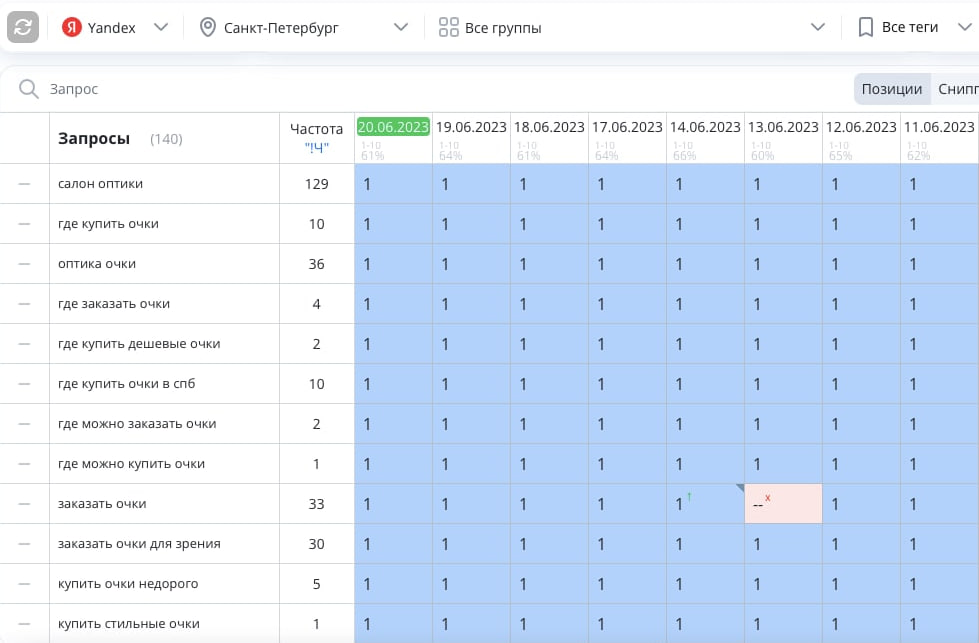This screenshot has width=979, height=643.
Task: Select the 'где купить очки' query
Action: point(108,223)
